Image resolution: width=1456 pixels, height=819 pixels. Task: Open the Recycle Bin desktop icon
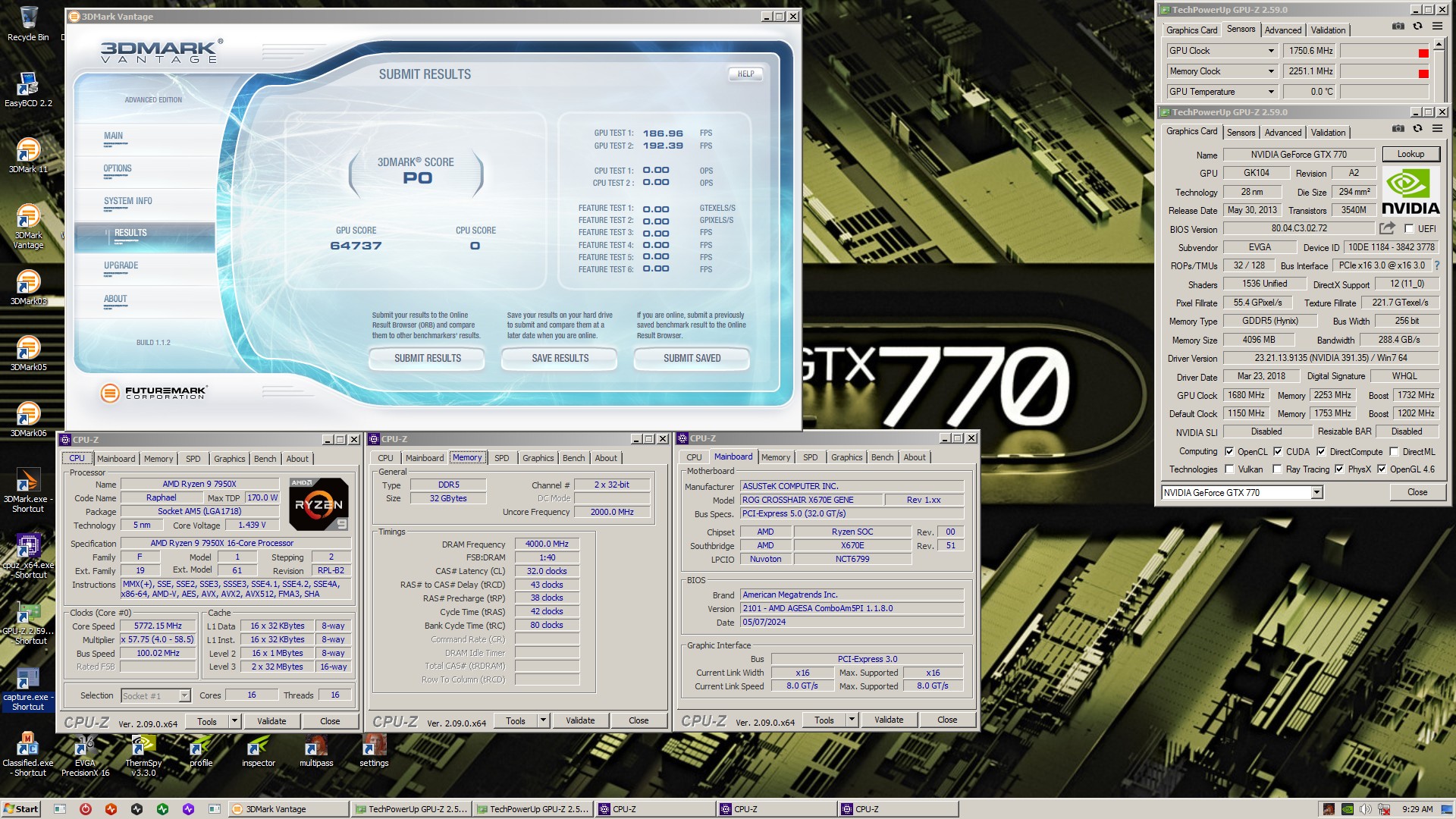[28, 23]
